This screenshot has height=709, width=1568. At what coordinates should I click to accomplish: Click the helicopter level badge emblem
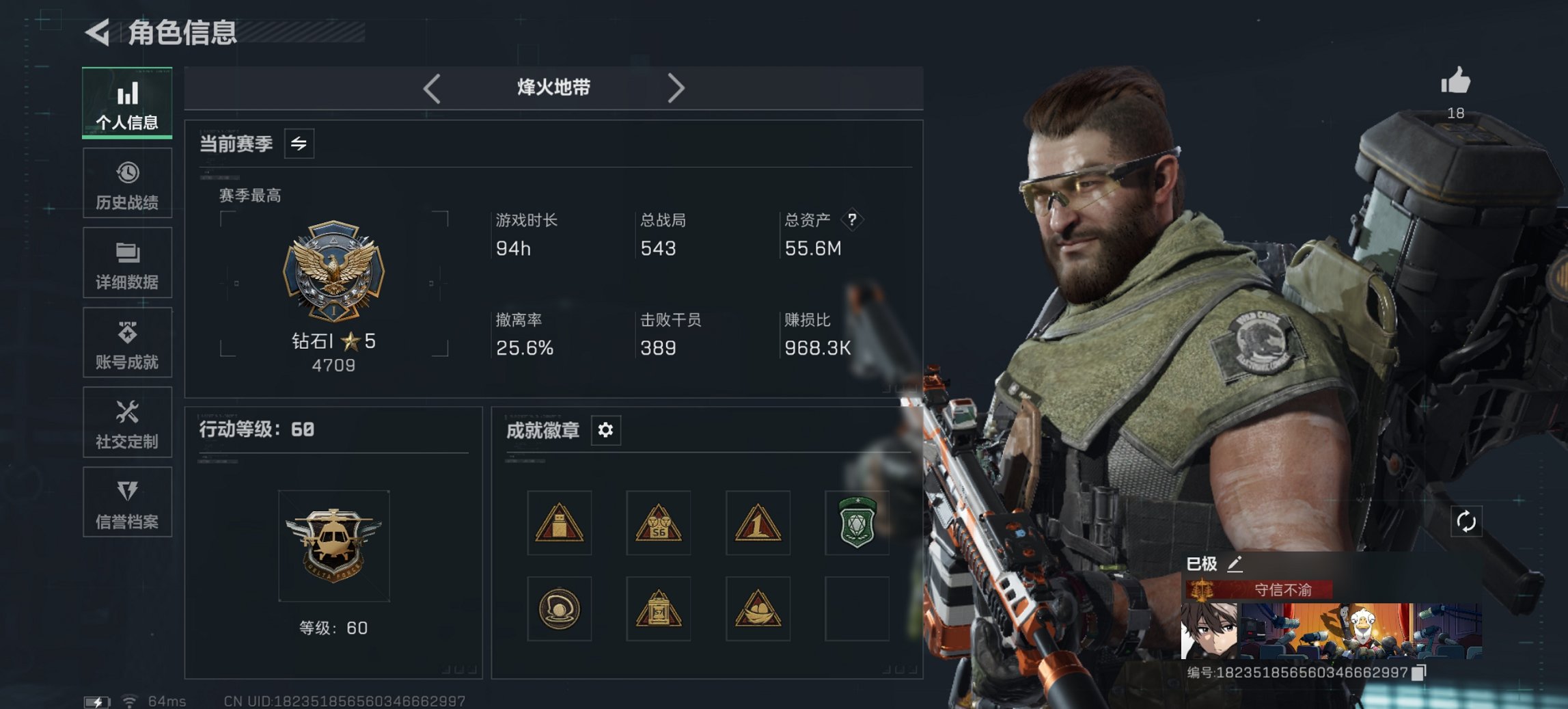point(334,546)
